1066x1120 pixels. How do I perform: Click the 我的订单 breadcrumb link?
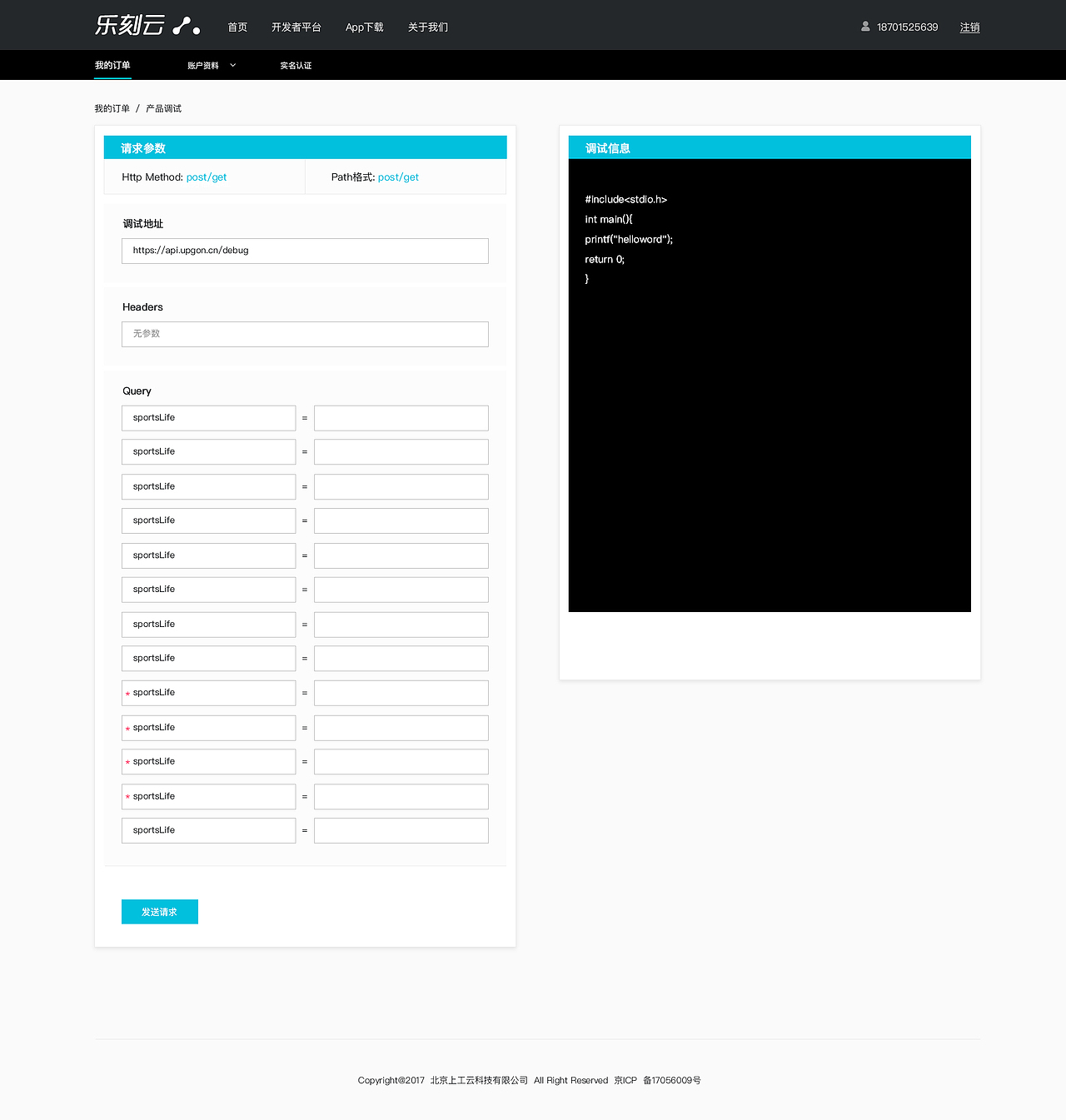click(112, 108)
